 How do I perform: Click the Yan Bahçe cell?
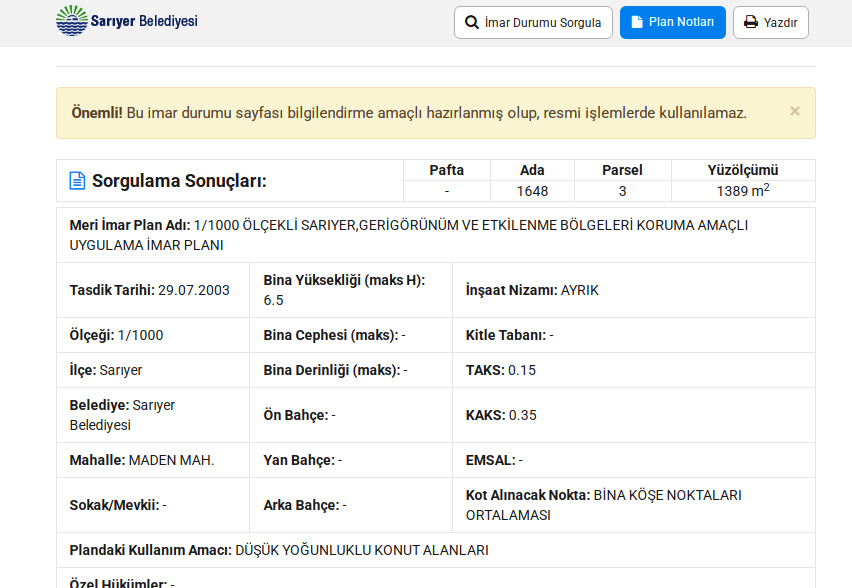(x=351, y=460)
